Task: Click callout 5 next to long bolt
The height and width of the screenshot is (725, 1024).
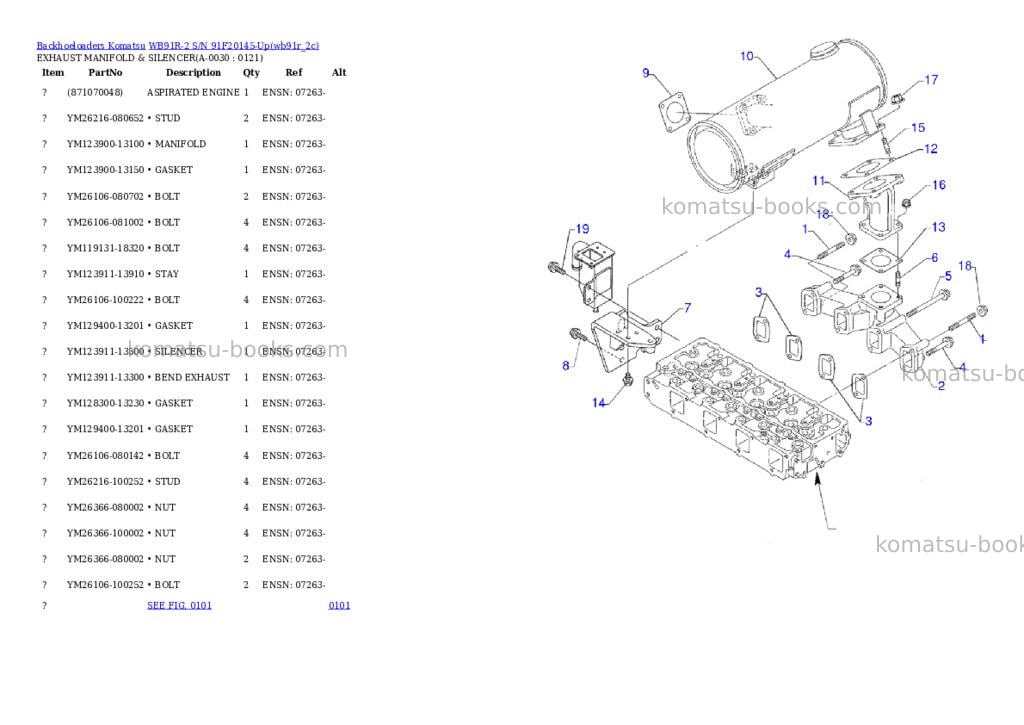Action: pyautogui.click(x=948, y=276)
